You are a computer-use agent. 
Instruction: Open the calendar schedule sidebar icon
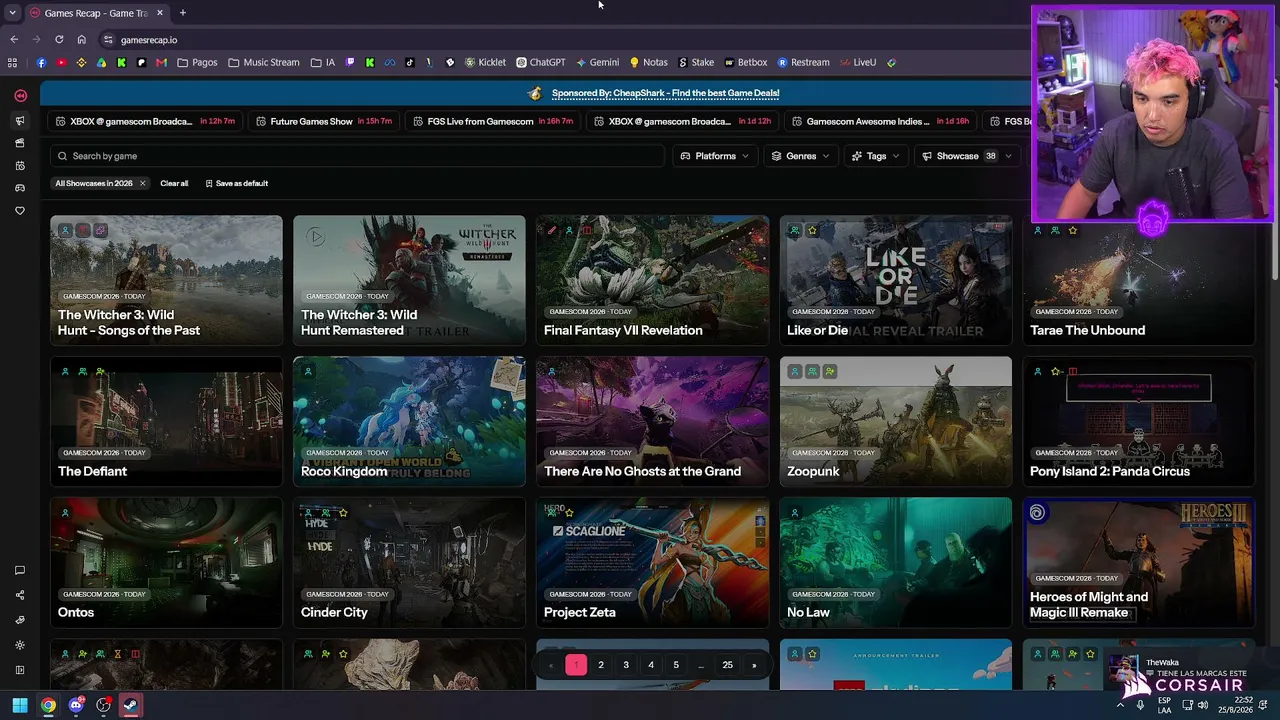(20, 165)
